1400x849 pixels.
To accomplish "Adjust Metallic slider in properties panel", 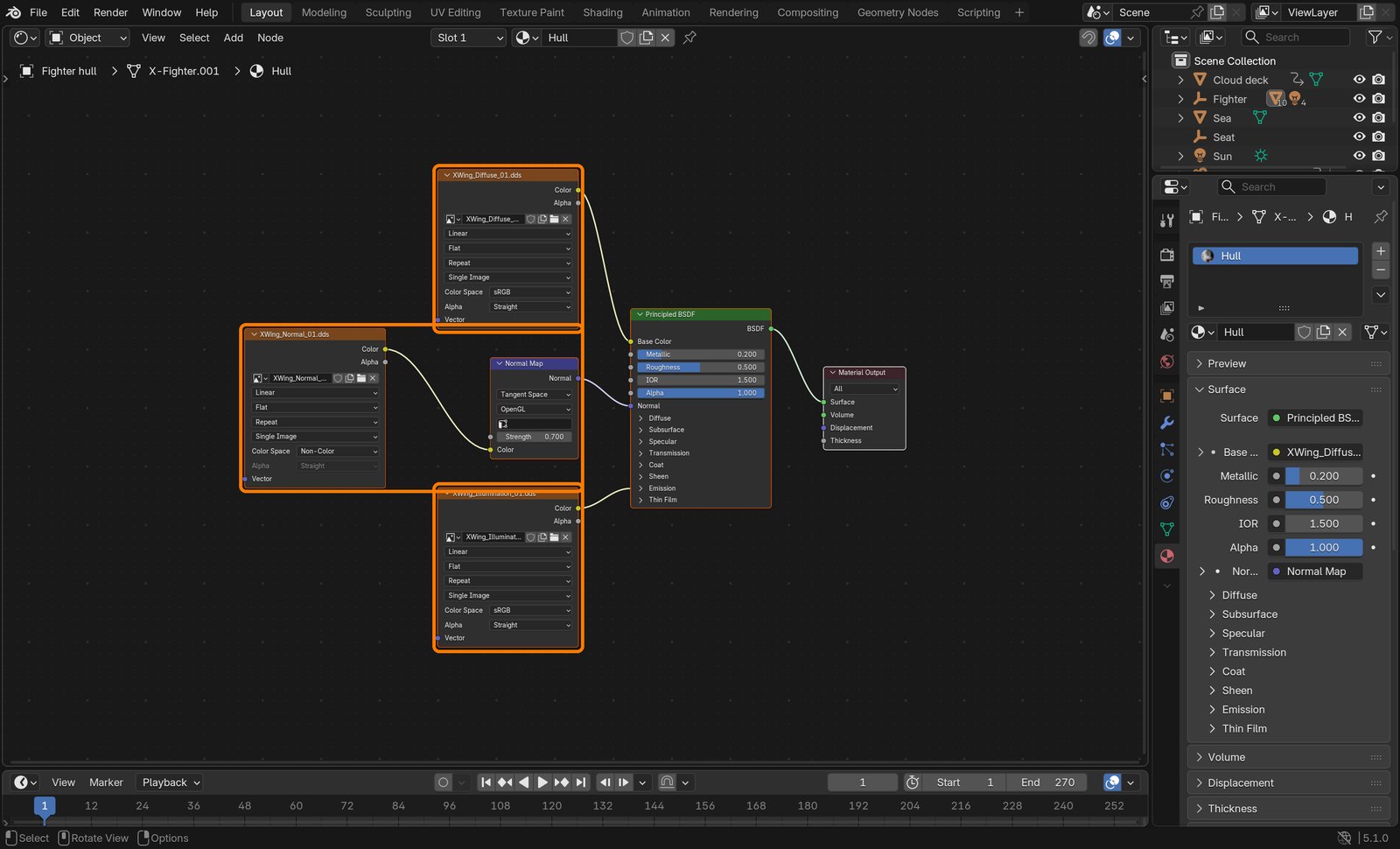I will pos(1323,476).
